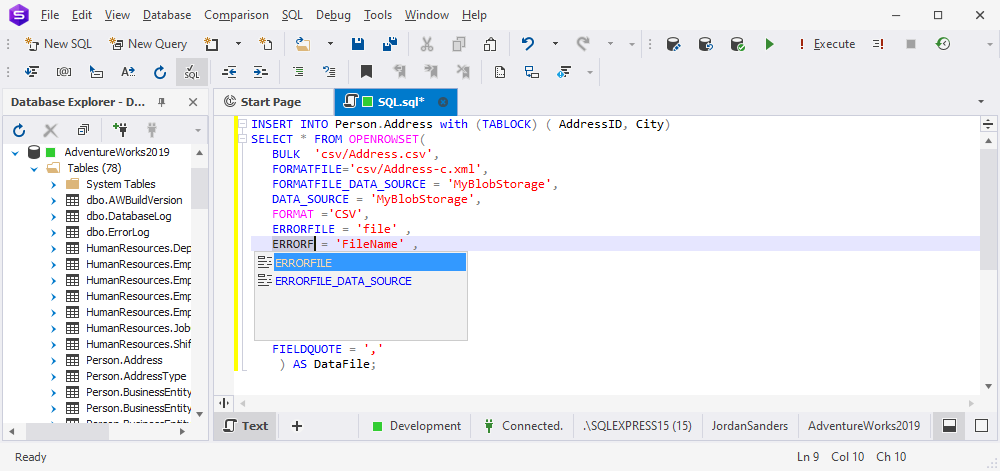The height and width of the screenshot is (471, 1000).
Task: Click the new connection plug icon
Action: [119, 131]
